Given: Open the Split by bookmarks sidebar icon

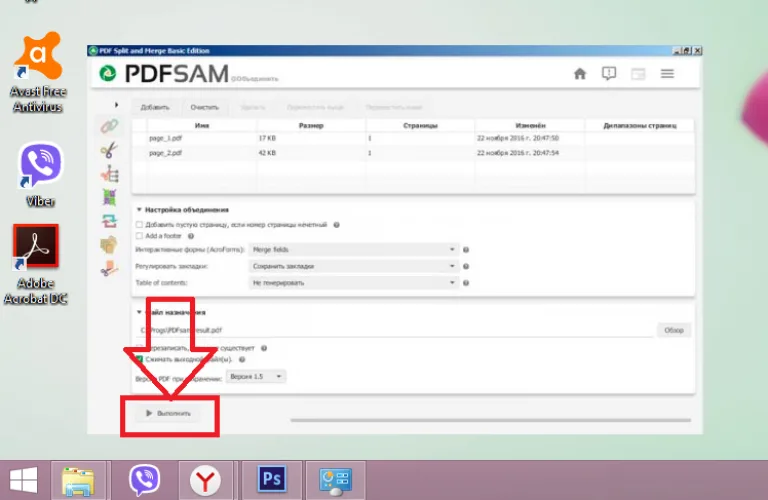Looking at the screenshot, I should pyautogui.click(x=109, y=174).
